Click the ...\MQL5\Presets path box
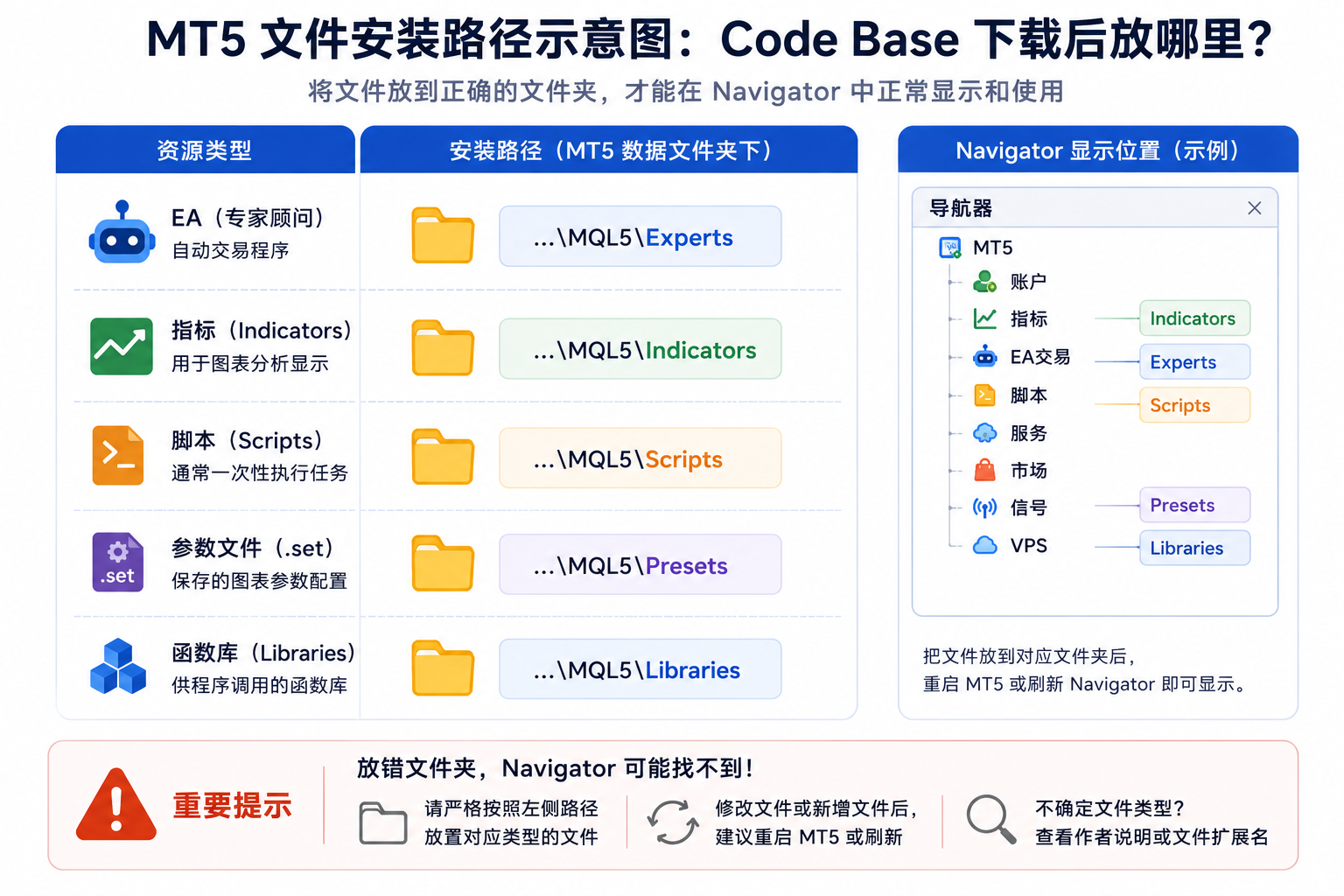The height and width of the screenshot is (896, 1344). (640, 564)
